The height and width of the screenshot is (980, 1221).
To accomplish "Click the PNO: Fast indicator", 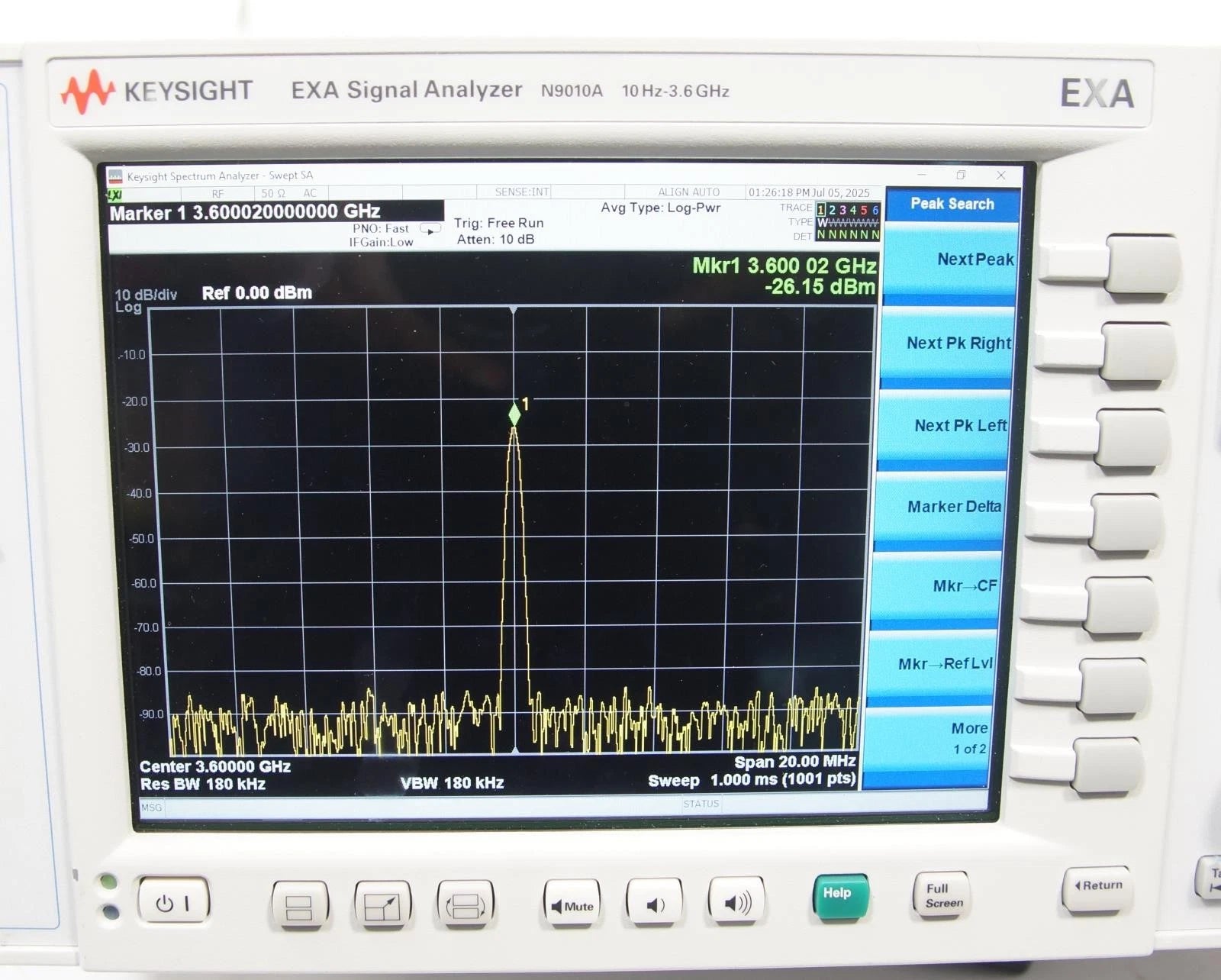I will [380, 228].
